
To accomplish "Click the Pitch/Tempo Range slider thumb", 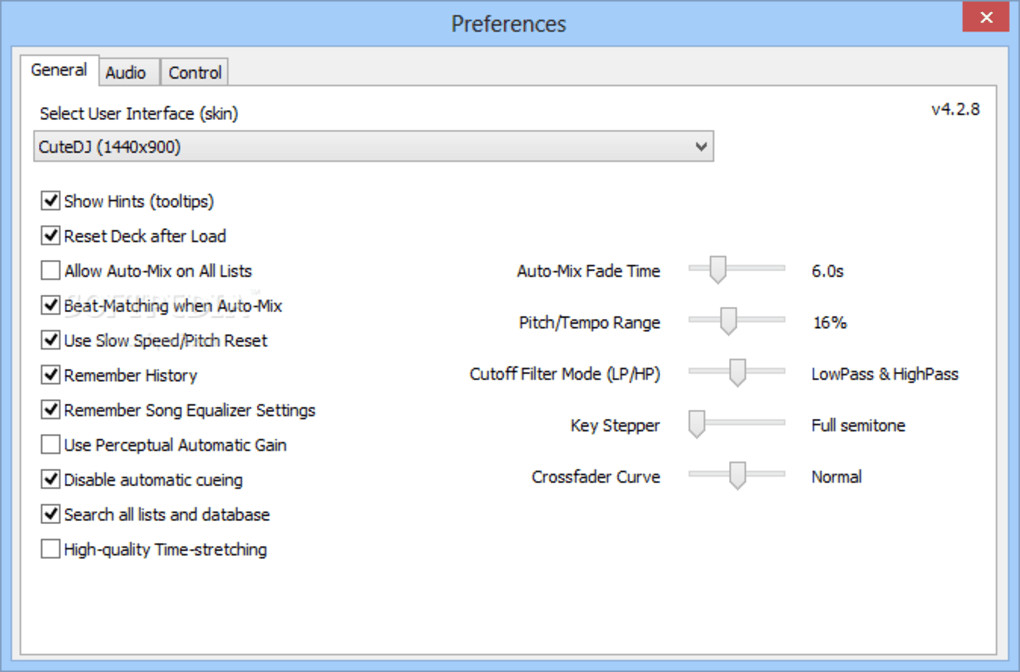I will 729,321.
